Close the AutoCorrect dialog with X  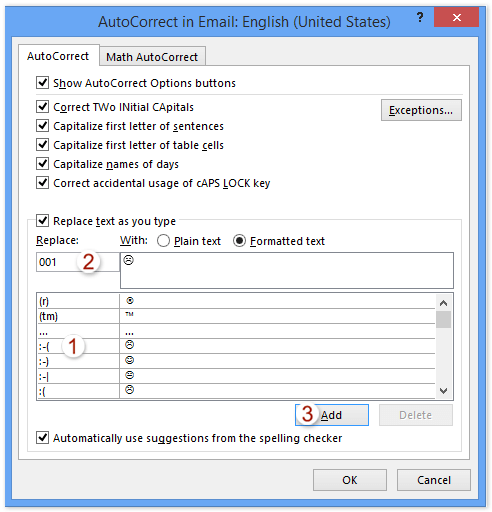click(456, 17)
